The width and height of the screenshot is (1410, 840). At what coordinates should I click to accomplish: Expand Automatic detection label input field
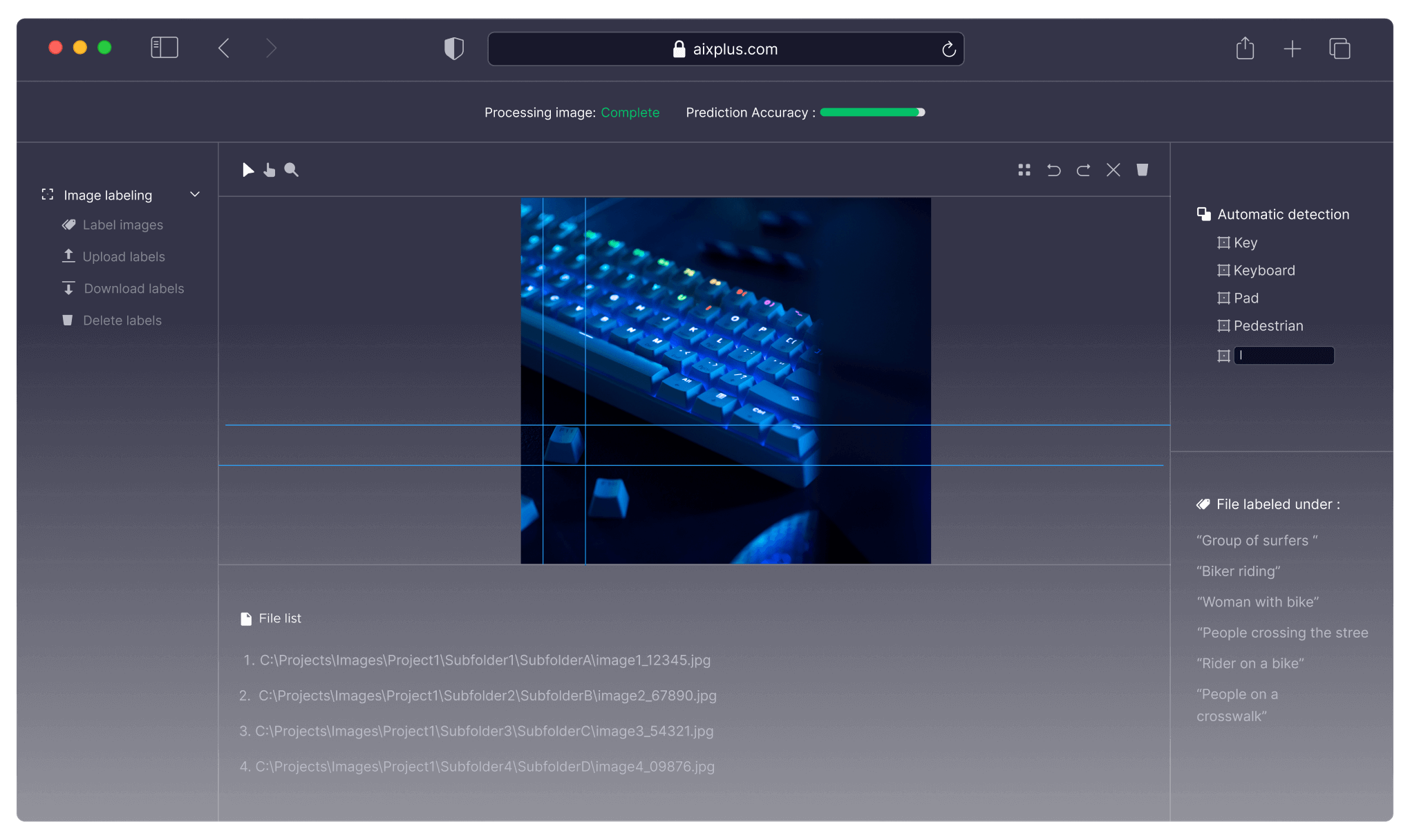[1283, 354]
